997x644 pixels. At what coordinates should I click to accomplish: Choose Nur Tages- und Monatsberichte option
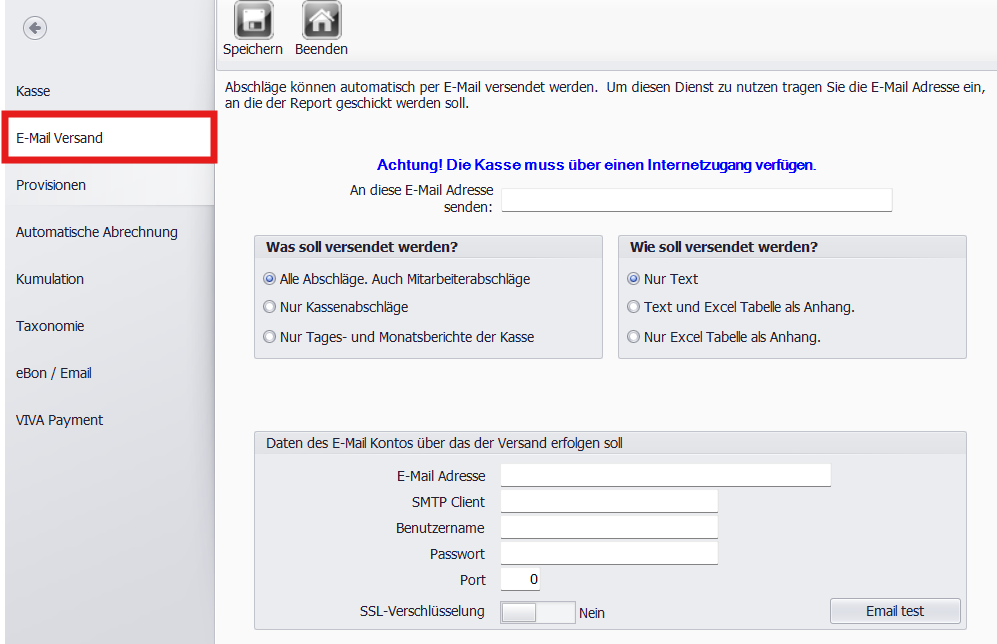270,337
